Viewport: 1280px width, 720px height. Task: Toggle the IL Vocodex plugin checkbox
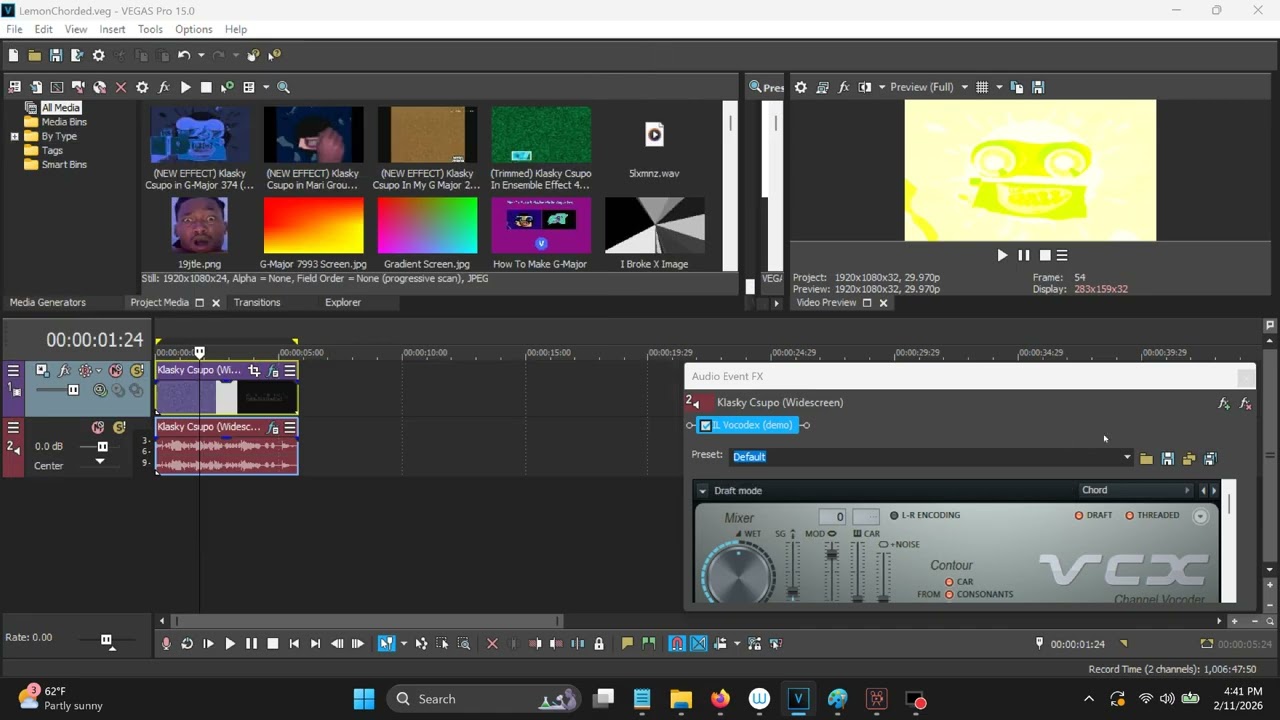tap(706, 425)
